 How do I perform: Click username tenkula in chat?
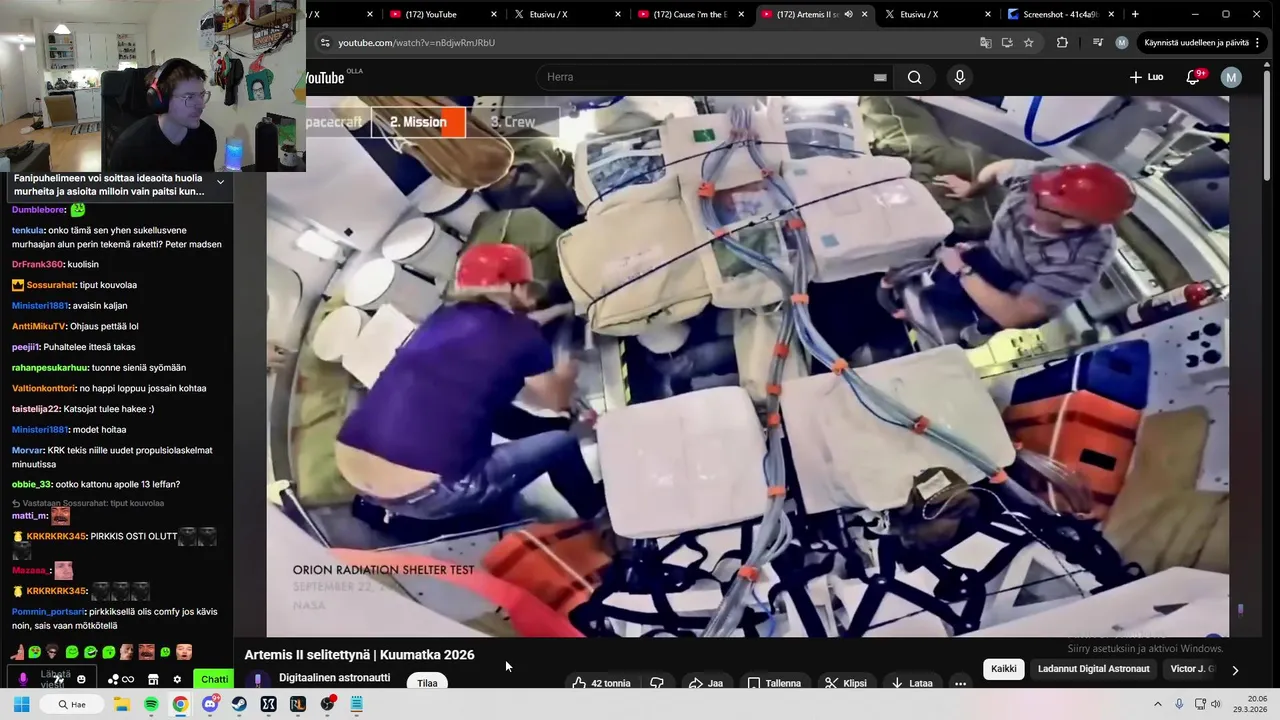tap(27, 230)
